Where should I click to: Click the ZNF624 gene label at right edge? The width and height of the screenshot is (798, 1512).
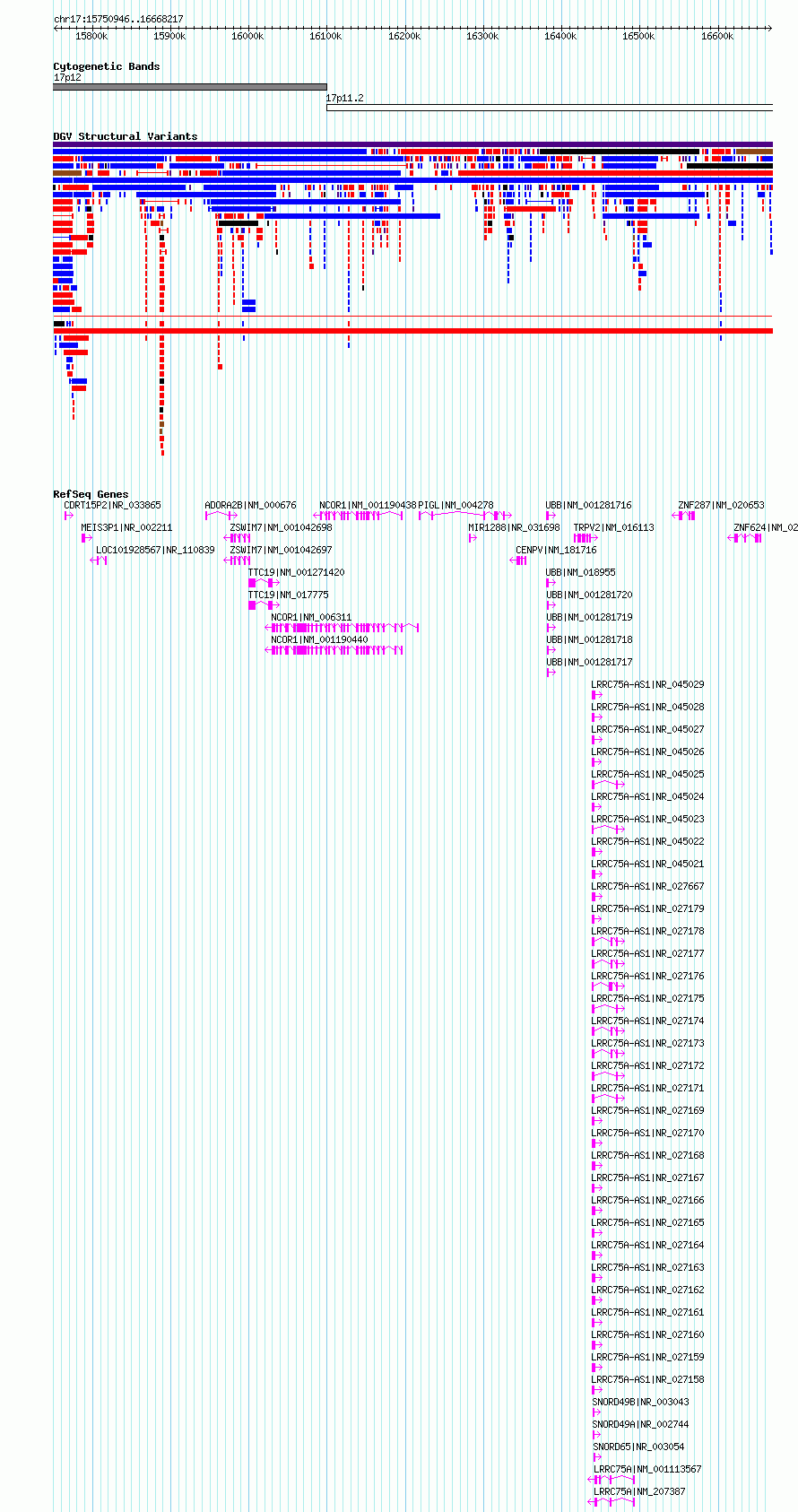pyautogui.click(x=765, y=527)
